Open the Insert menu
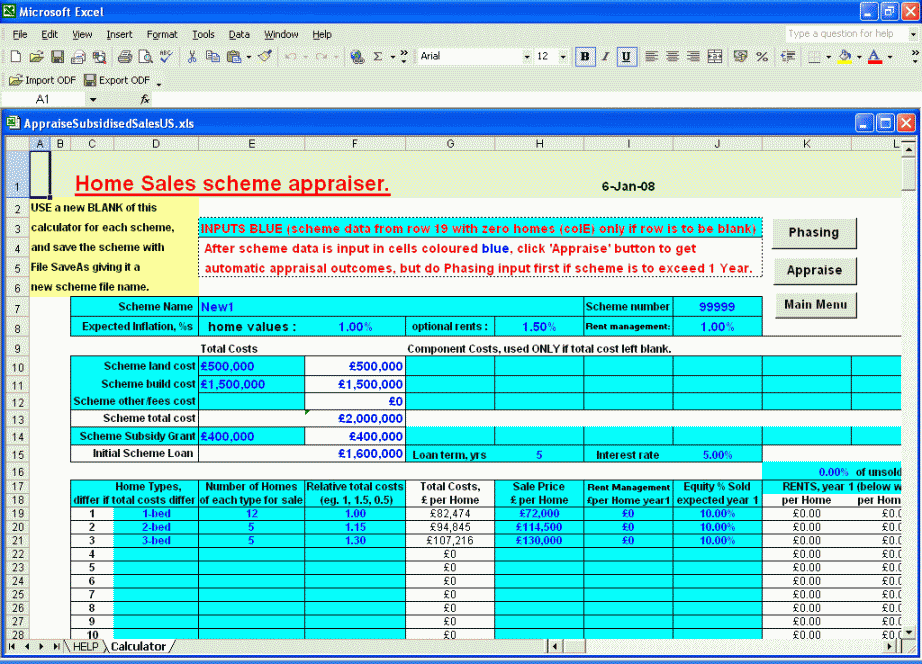 [x=119, y=35]
